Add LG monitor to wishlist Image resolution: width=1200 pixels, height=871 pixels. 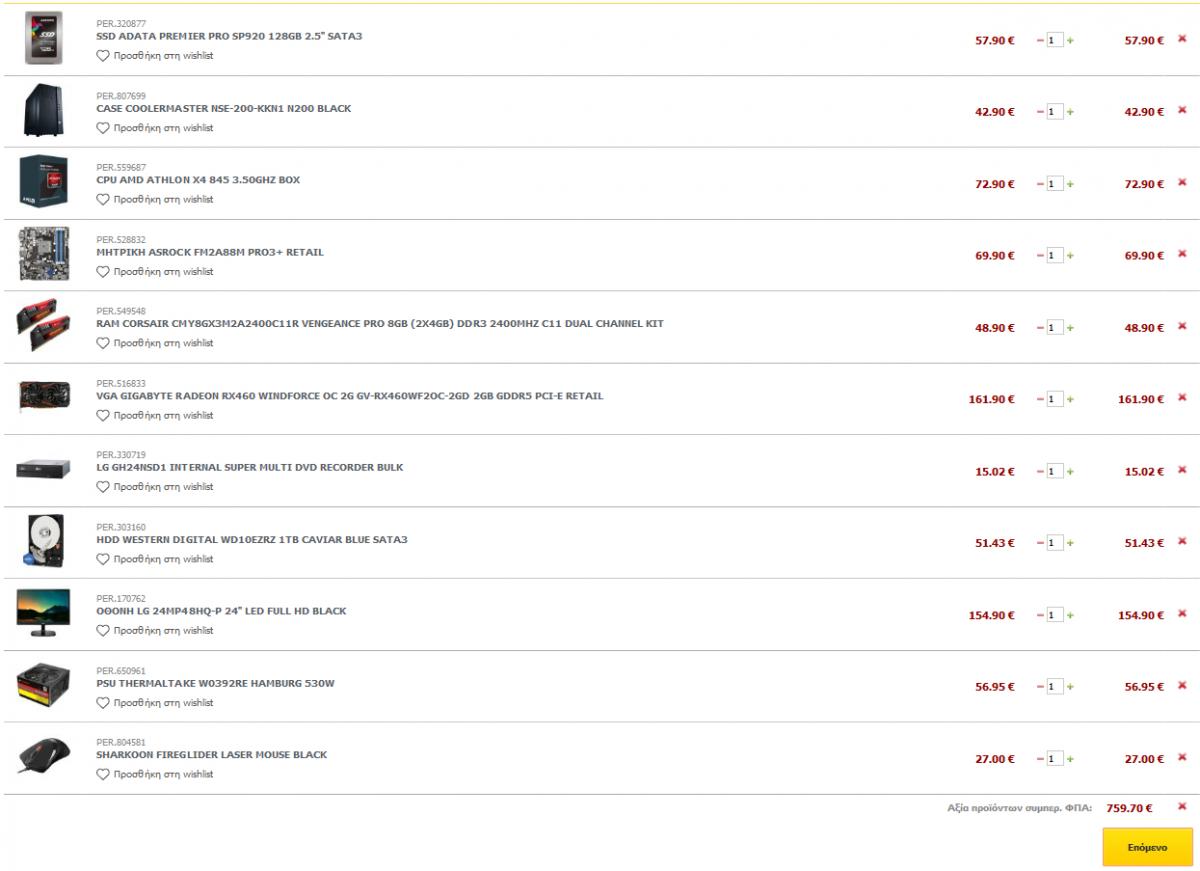click(x=155, y=631)
